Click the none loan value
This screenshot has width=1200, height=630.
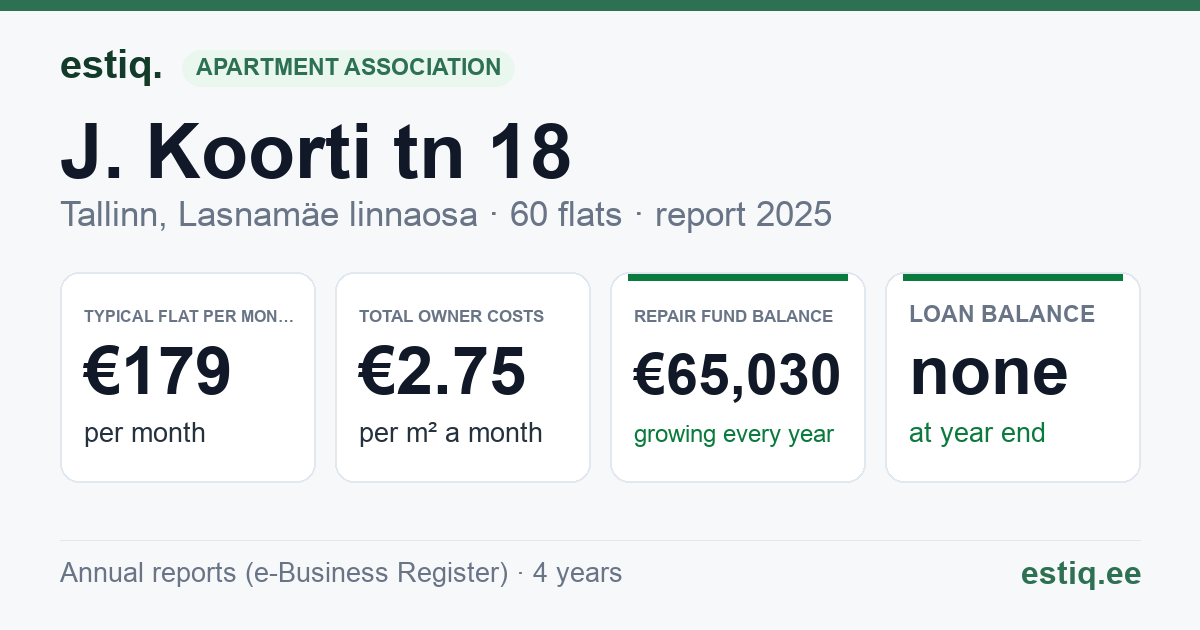click(x=988, y=372)
